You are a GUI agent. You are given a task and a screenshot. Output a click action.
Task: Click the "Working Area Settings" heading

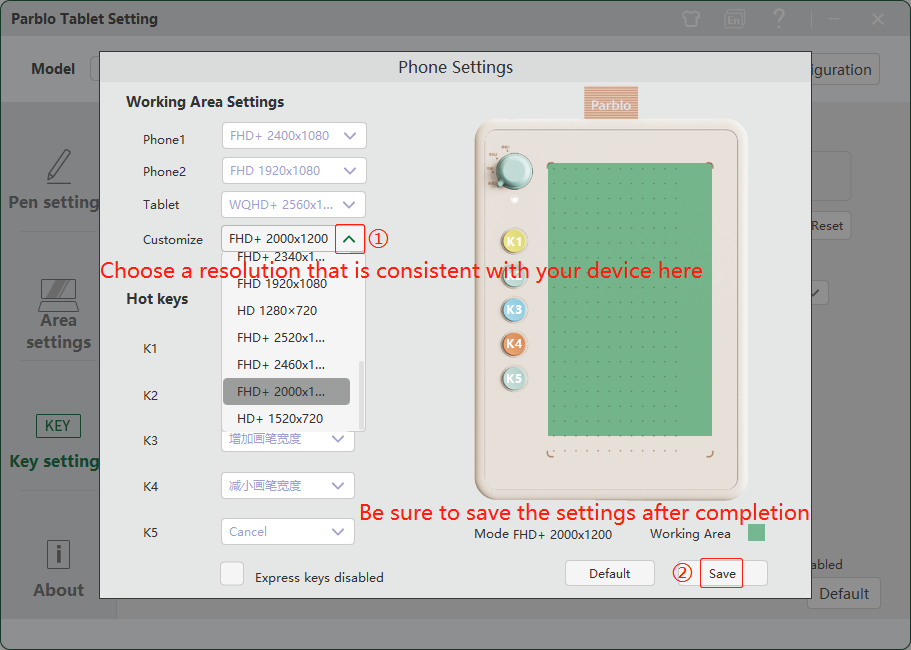(x=205, y=102)
